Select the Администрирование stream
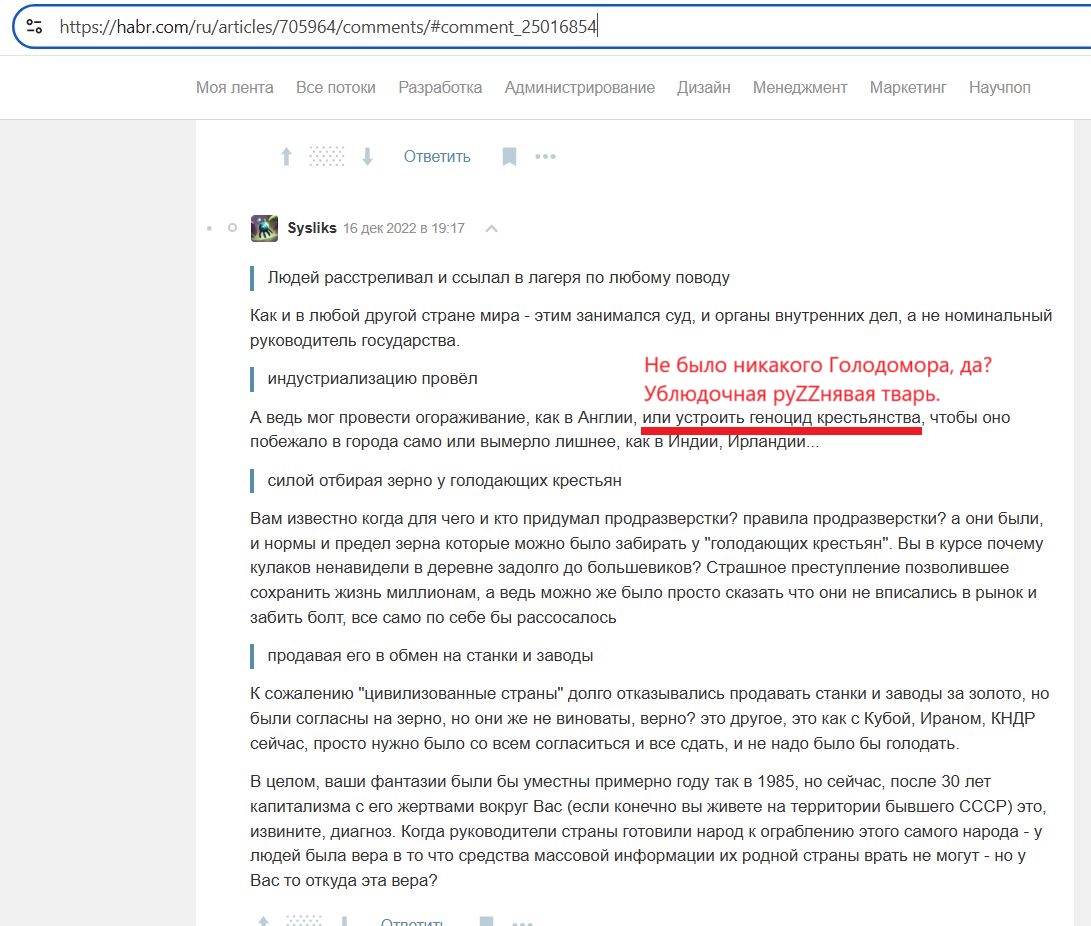The width and height of the screenshot is (1091, 926). [x=580, y=88]
